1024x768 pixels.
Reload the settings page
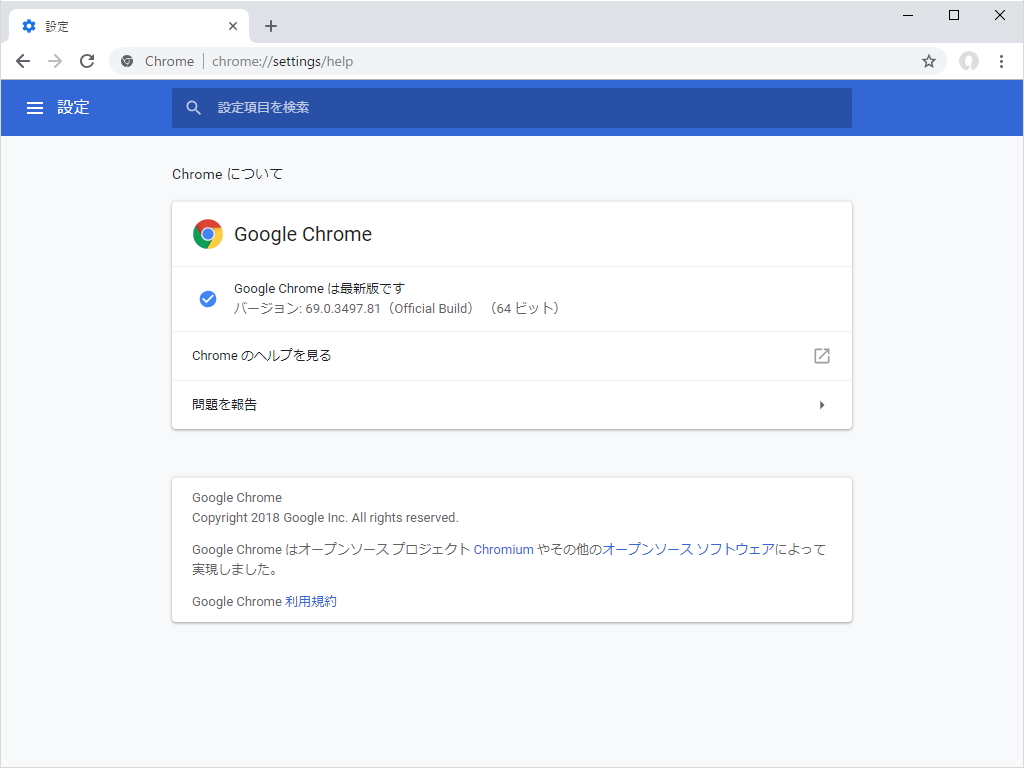[87, 61]
